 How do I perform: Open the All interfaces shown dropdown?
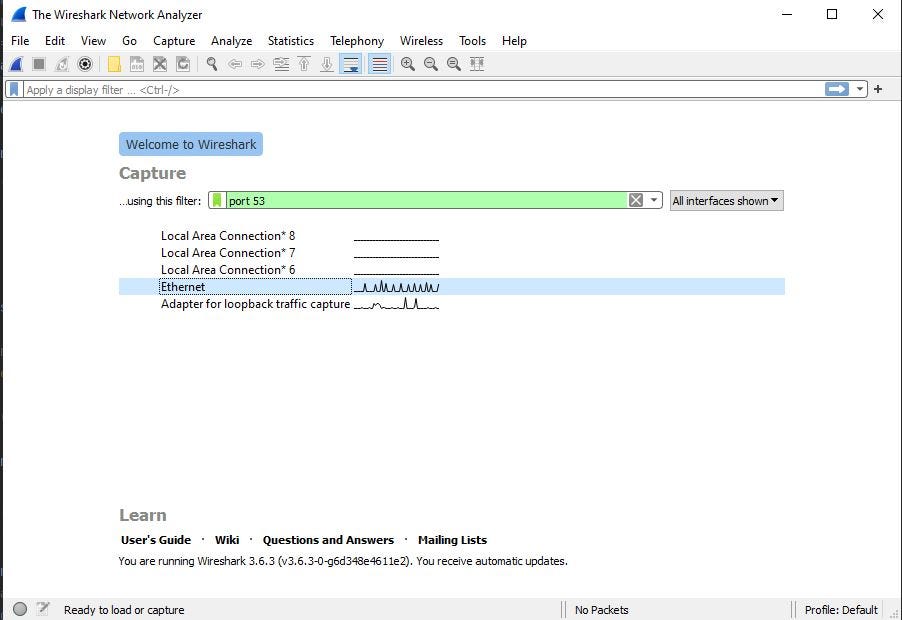pos(726,200)
